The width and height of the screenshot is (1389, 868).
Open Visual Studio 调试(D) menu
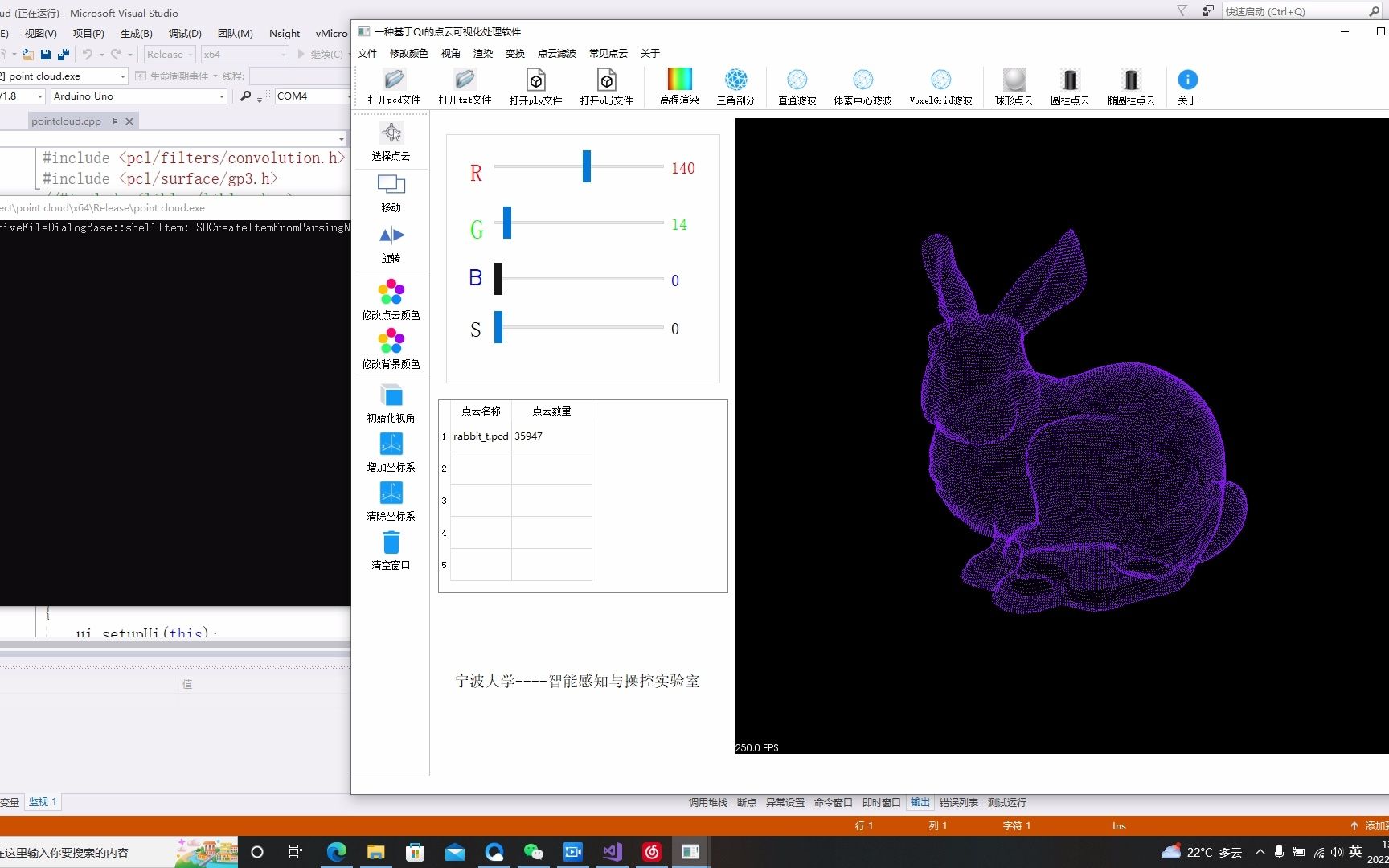(185, 33)
